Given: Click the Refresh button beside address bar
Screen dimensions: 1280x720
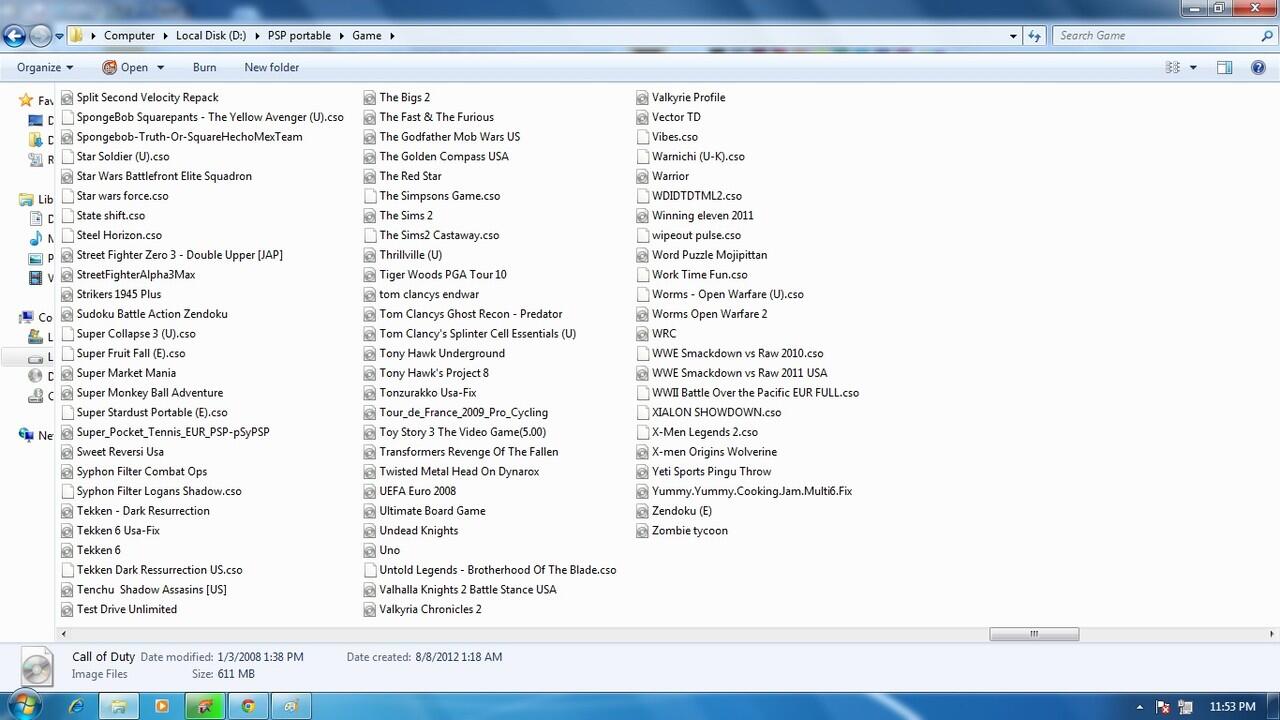Looking at the screenshot, I should pyautogui.click(x=1035, y=36).
